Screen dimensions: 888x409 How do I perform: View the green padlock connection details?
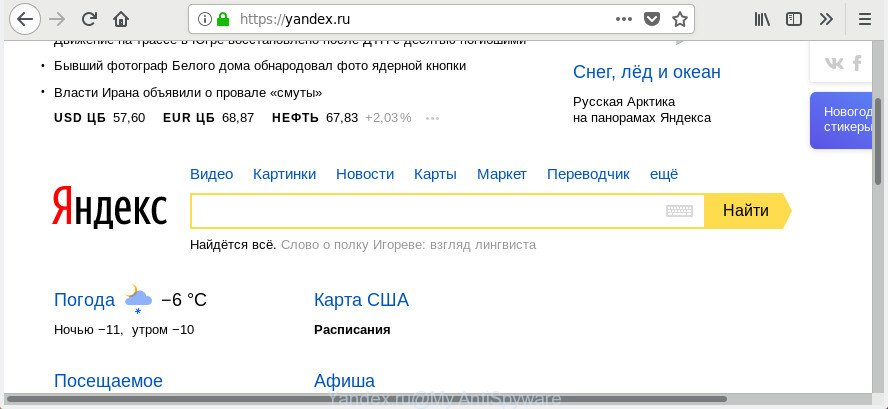pyautogui.click(x=223, y=19)
